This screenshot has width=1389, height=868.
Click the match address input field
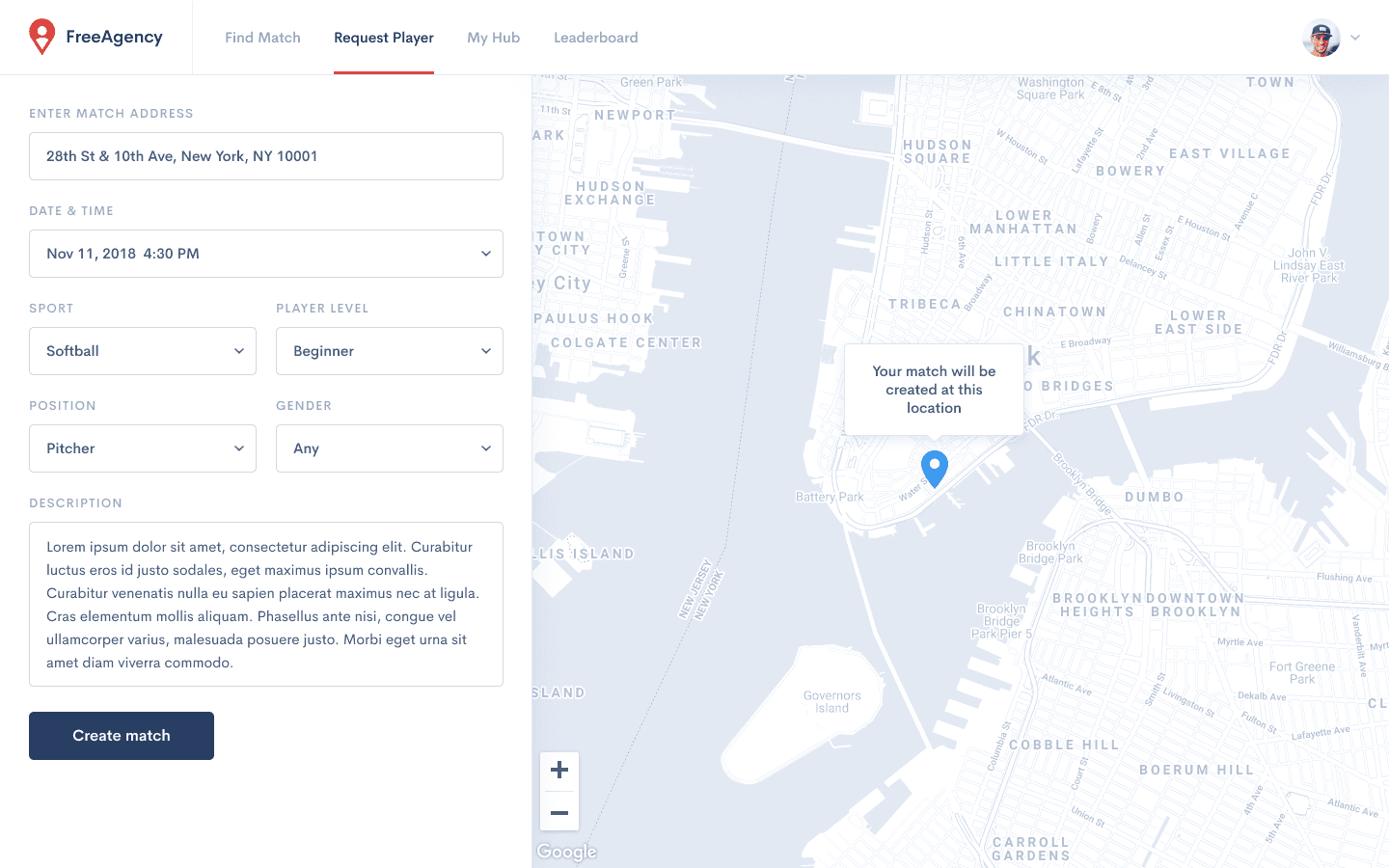coord(266,156)
